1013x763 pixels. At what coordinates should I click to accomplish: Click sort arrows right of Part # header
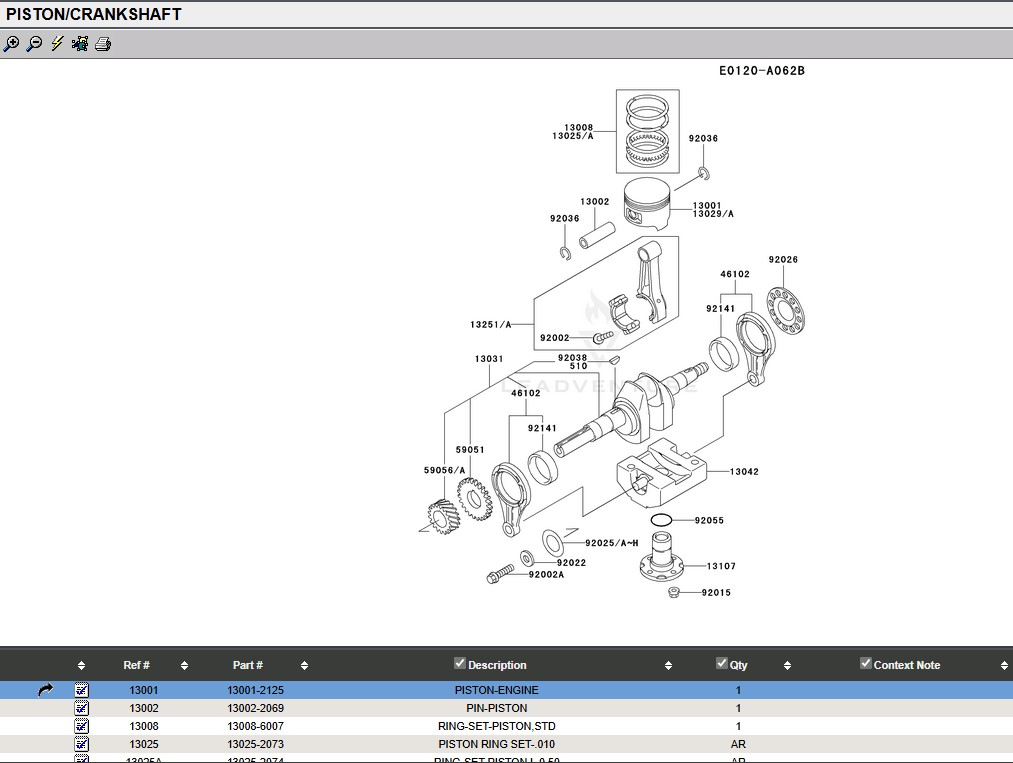304,666
